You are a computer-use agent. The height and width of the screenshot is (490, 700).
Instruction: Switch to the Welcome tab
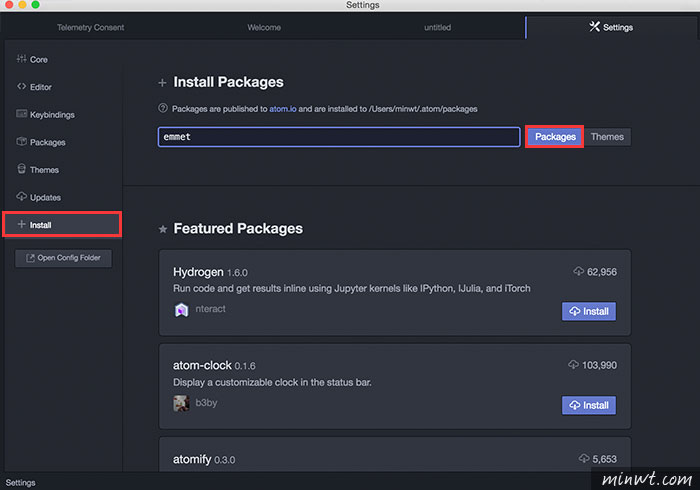(x=264, y=28)
